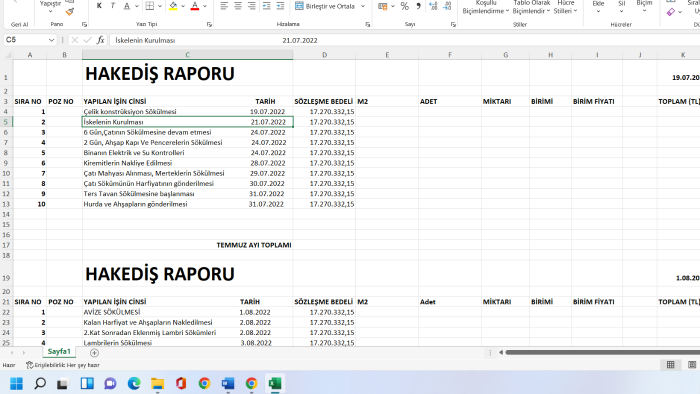Viewport: 700px width, 394px height.
Task: Add a new sheet with plus icon
Action: 94,353
